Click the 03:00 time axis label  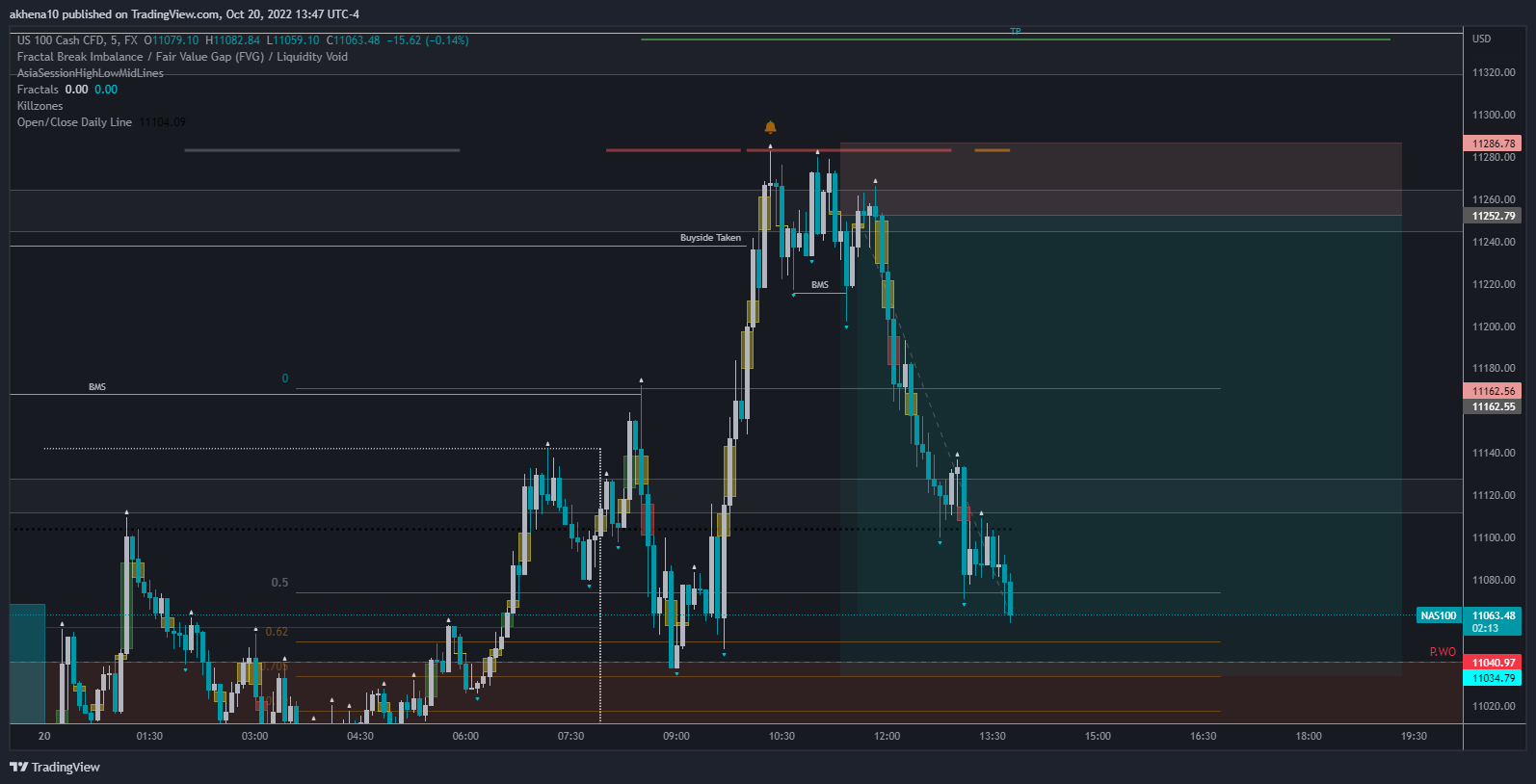click(x=254, y=736)
